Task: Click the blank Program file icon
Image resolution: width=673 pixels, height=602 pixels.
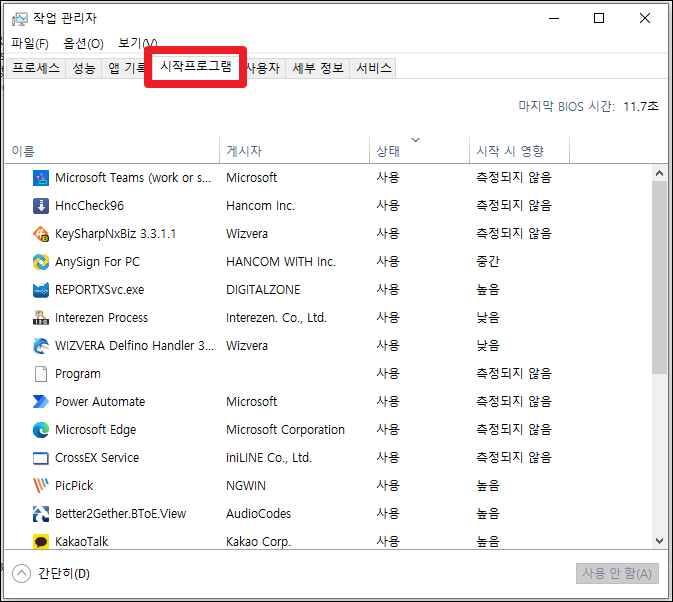Action: [x=41, y=374]
